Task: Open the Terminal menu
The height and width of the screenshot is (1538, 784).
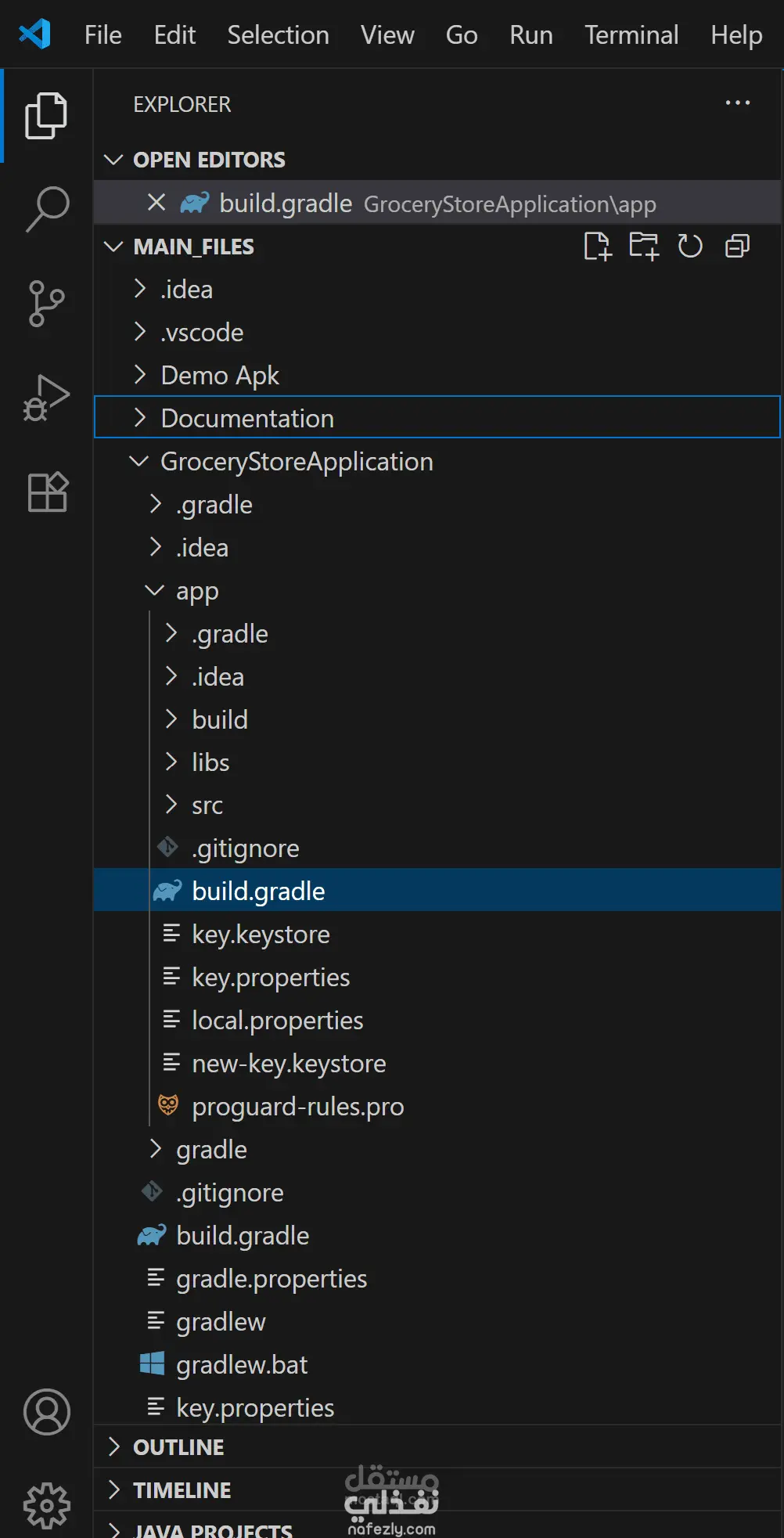Action: point(631,35)
